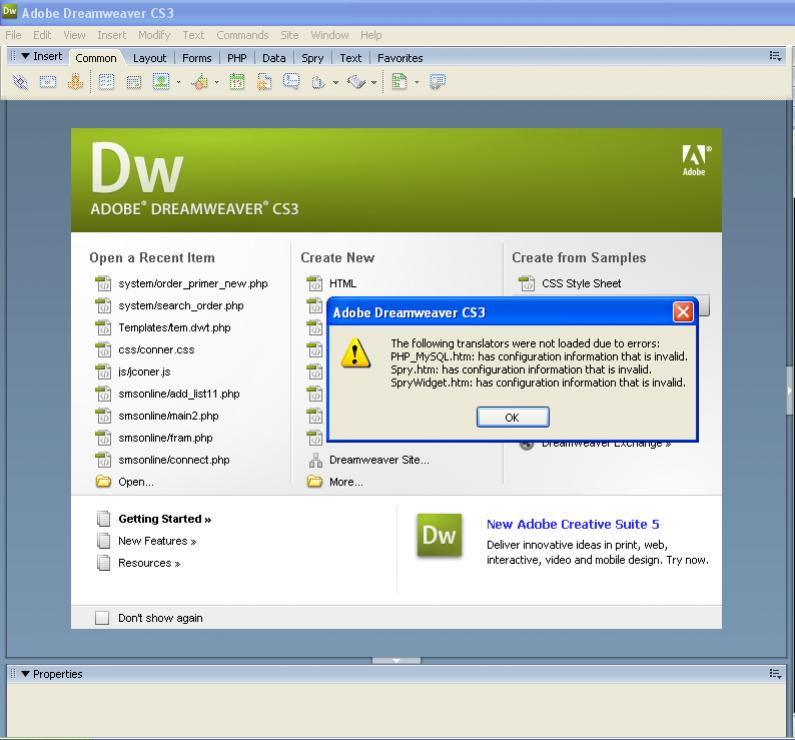Screen dimensions: 795x740
Task: Collapse the Properties panel triangle
Action: (25, 674)
